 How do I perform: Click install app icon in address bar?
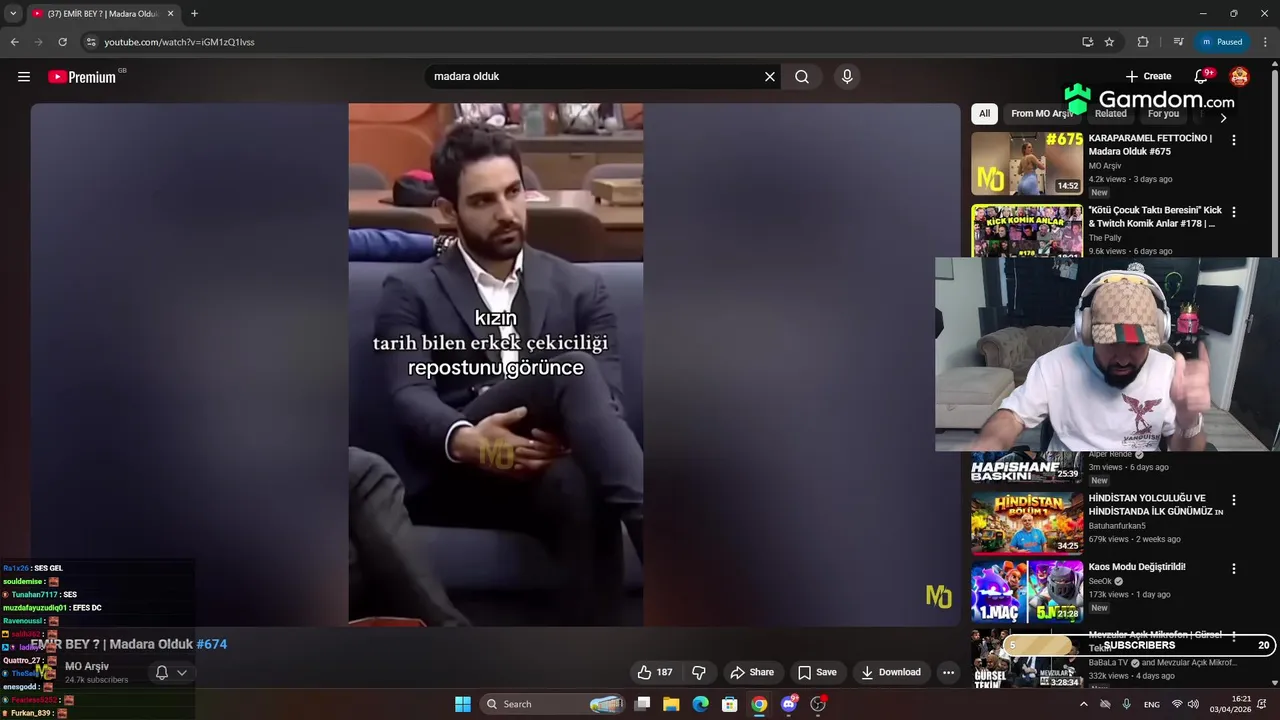(x=1087, y=42)
